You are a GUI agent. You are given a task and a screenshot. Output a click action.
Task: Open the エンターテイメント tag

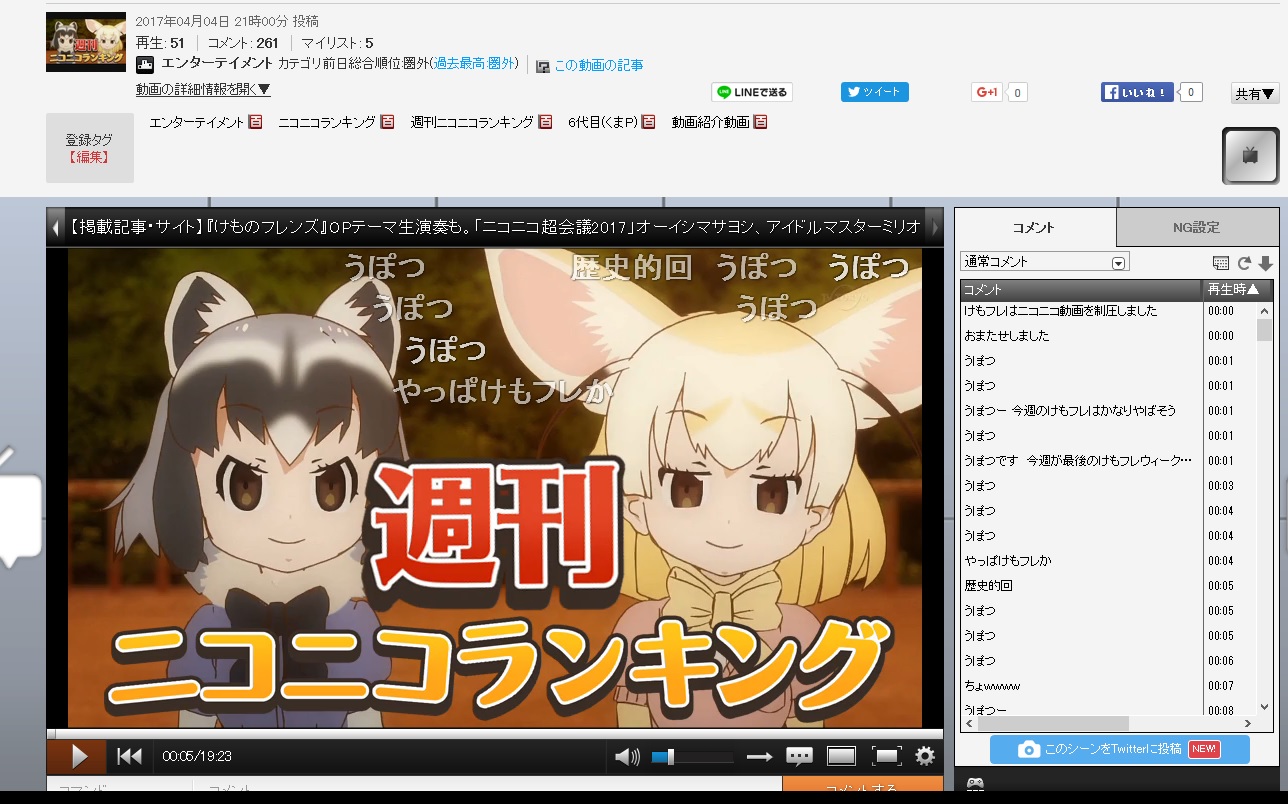click(x=196, y=122)
